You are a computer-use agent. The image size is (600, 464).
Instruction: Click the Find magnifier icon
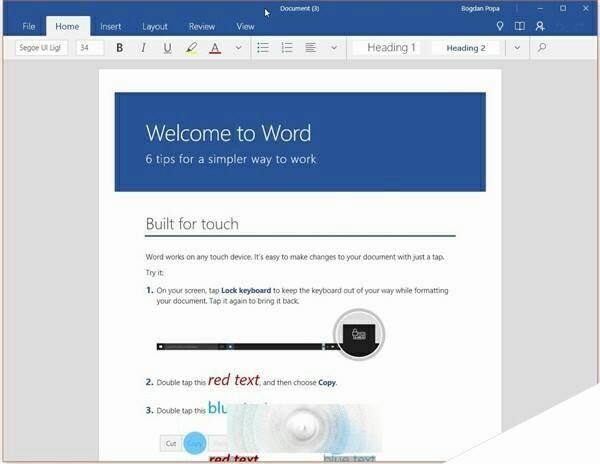(x=542, y=47)
